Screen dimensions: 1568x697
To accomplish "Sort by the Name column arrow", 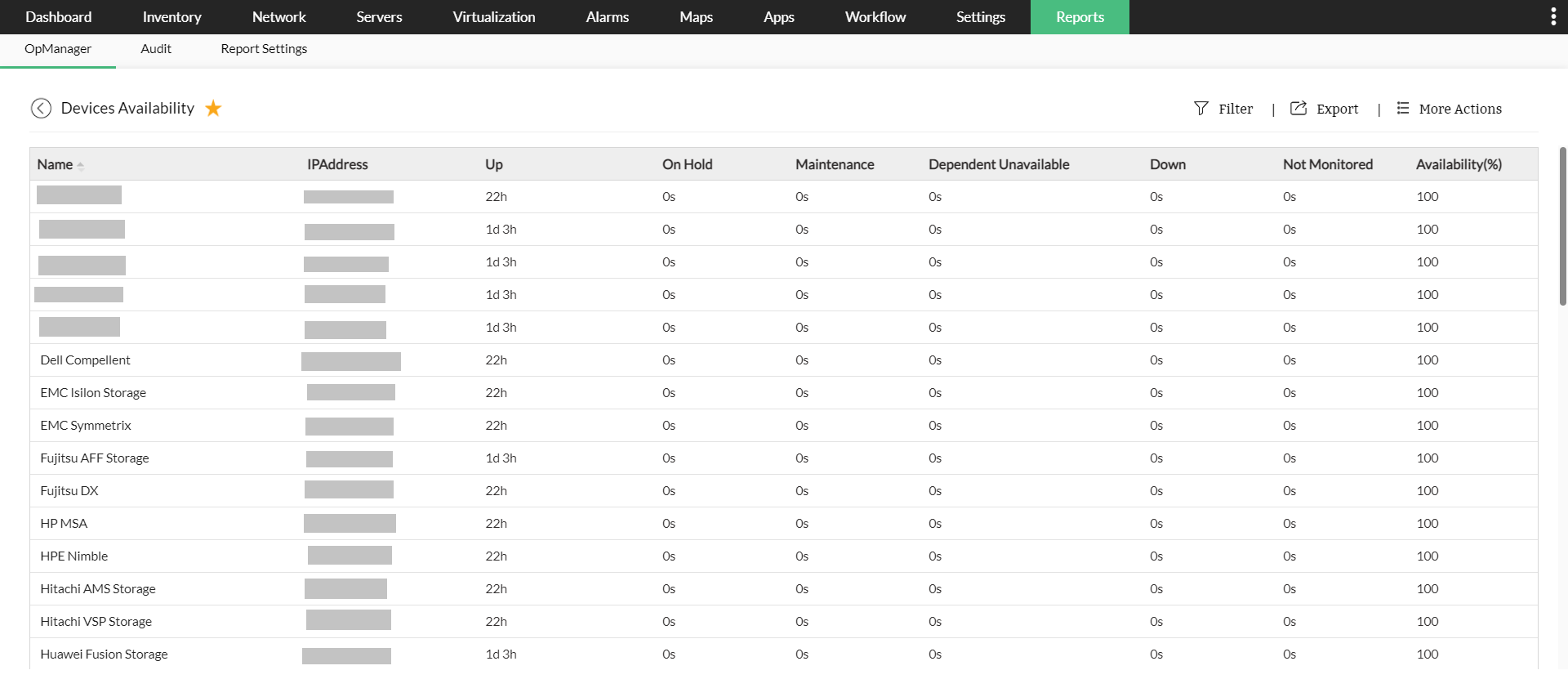I will click(81, 166).
